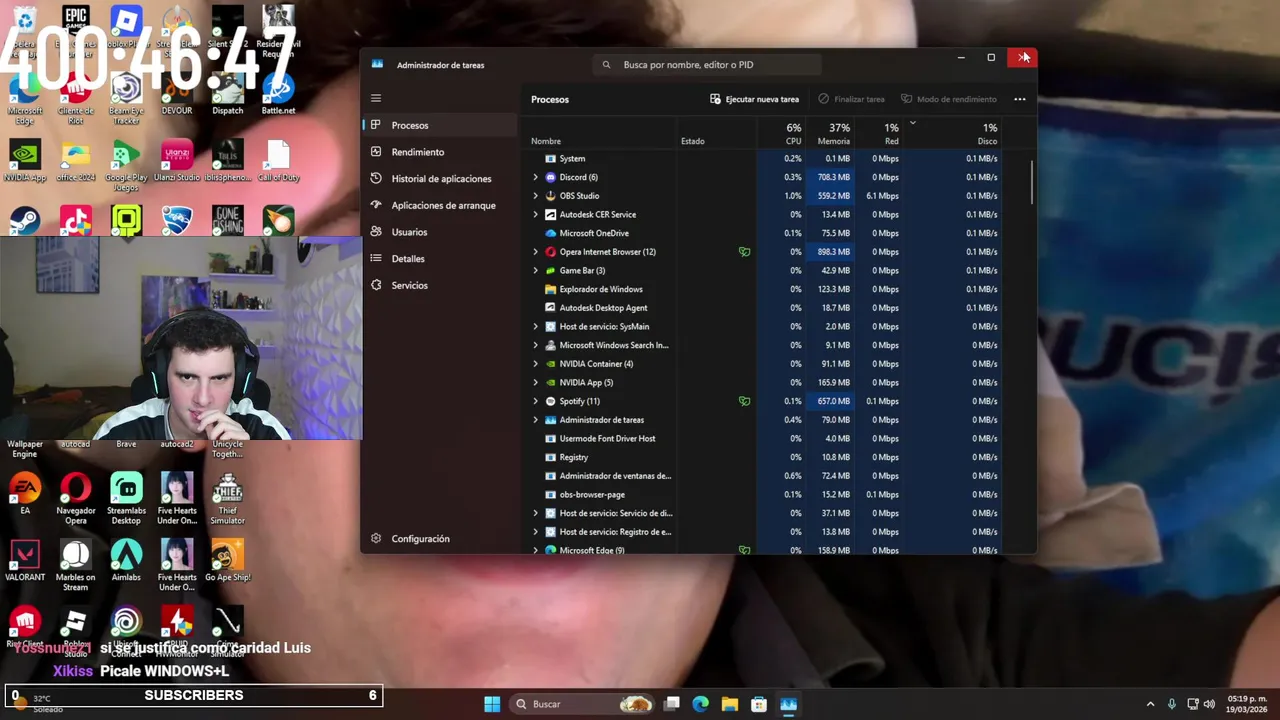Open the Beam Eye Tracker desktop icon
The width and height of the screenshot is (1280, 720).
tap(126, 100)
